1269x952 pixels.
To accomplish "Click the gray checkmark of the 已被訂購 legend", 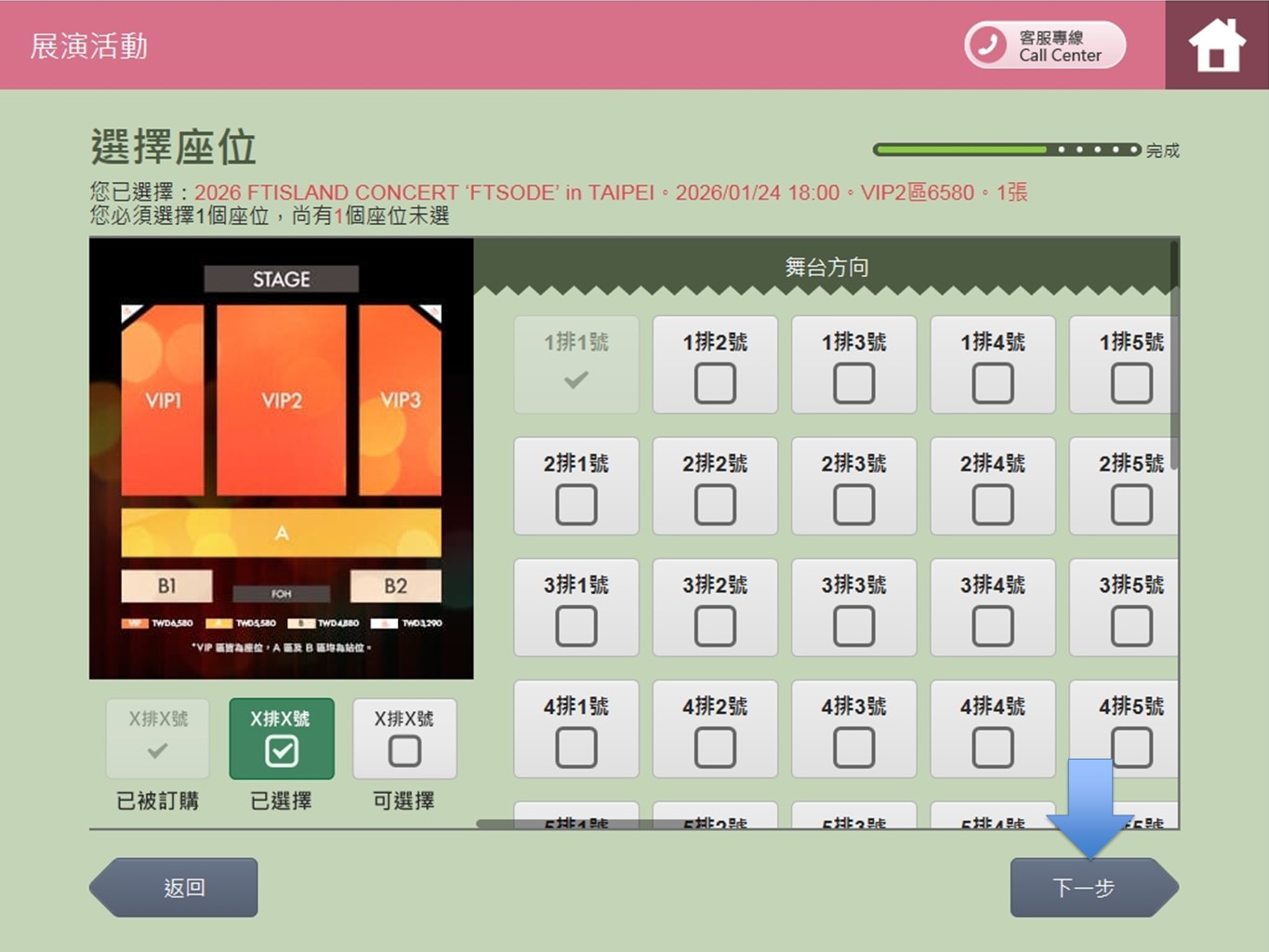I will (x=158, y=750).
